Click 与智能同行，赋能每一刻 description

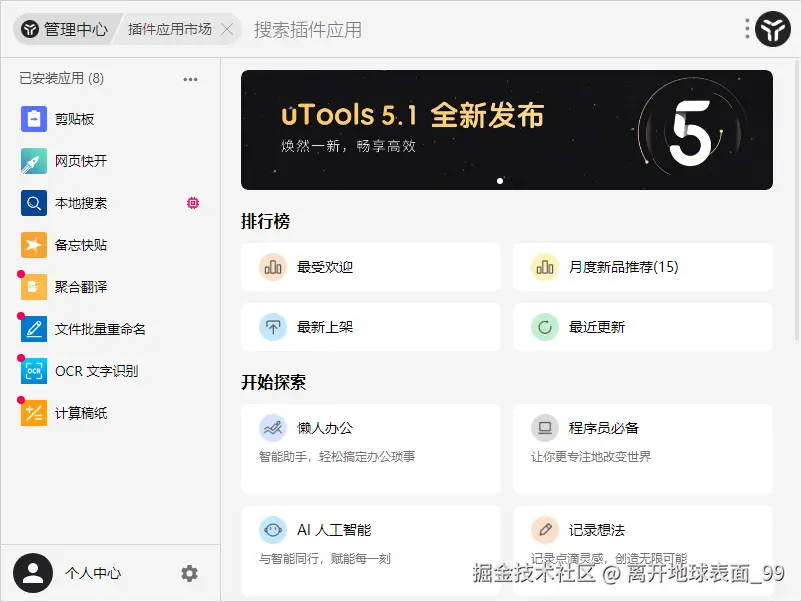click(x=325, y=559)
